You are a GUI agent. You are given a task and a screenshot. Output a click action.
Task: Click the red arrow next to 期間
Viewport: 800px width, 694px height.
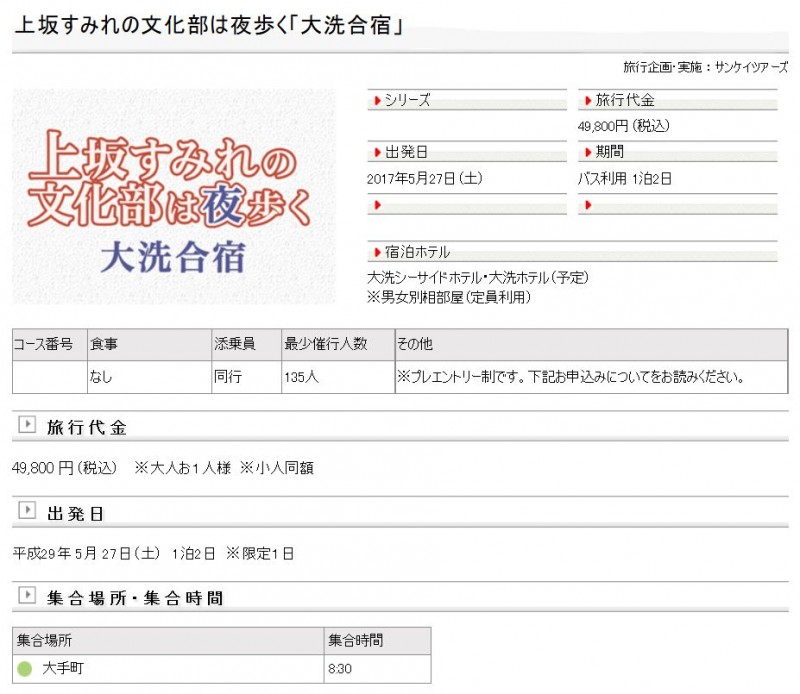click(x=588, y=153)
